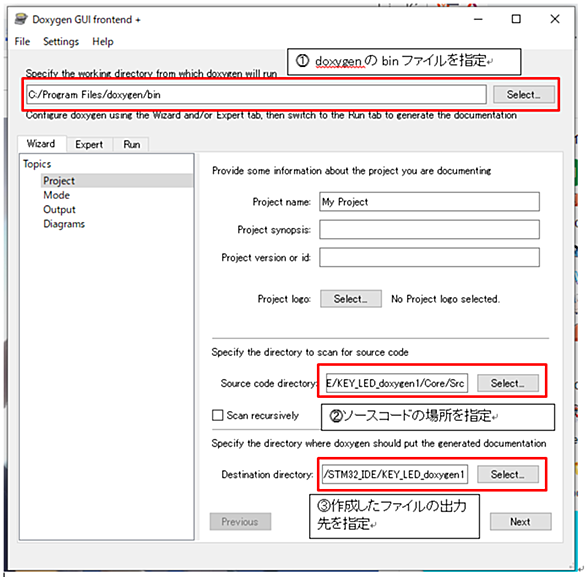
Task: Open the File menu
Action: [22, 41]
